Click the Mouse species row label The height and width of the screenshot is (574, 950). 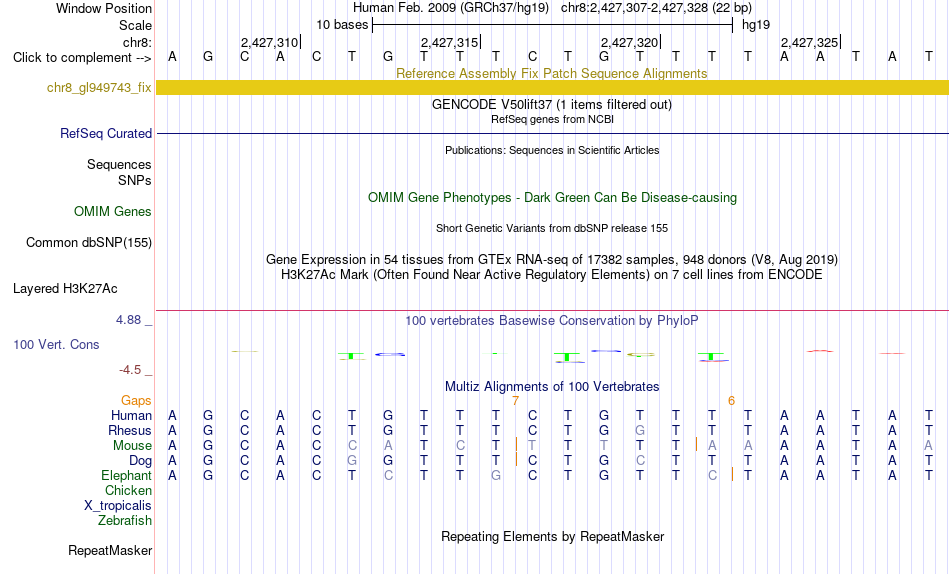pos(132,446)
